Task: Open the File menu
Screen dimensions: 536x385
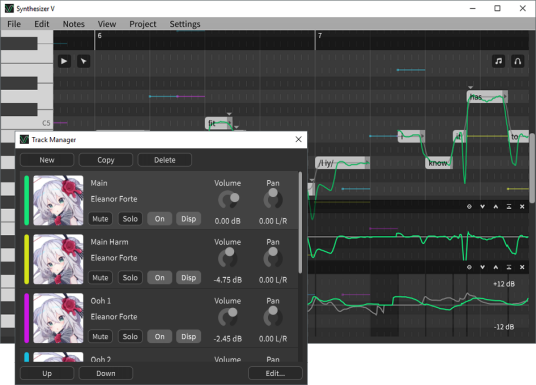Action: [14, 24]
